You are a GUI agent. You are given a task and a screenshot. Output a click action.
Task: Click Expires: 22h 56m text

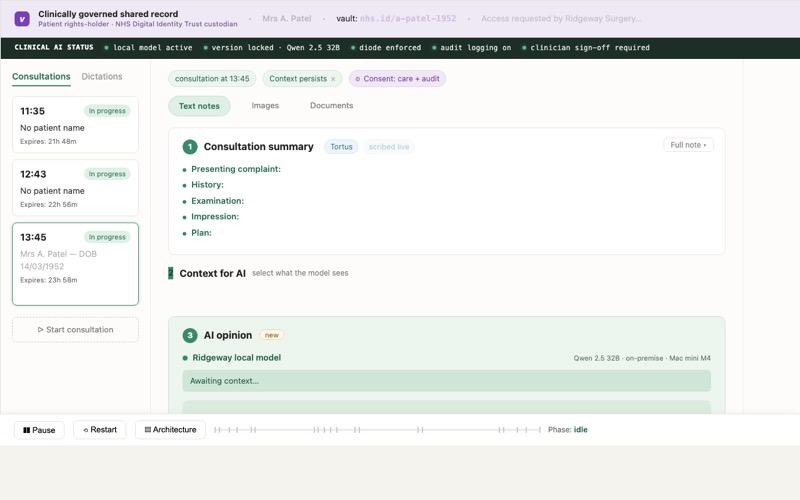[48, 205]
